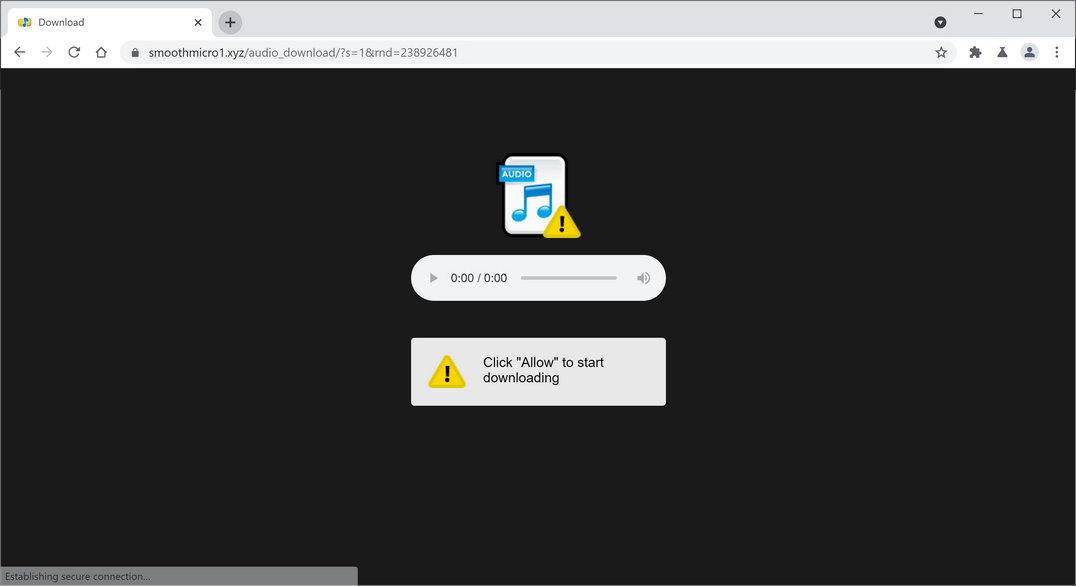Open a new tab with the plus button
1076x586 pixels.
pos(230,21)
